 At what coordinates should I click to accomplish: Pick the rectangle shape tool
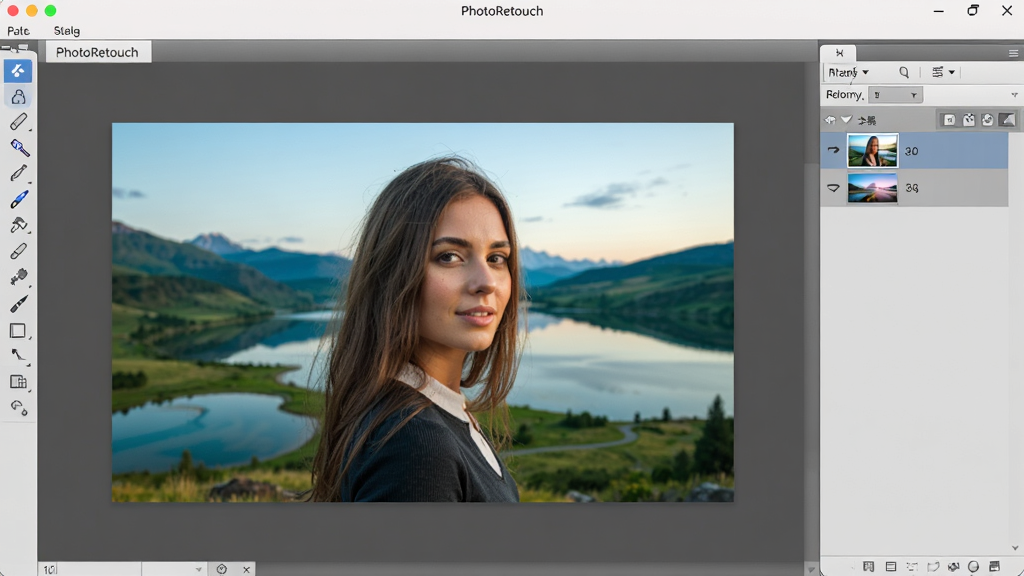click(18, 330)
